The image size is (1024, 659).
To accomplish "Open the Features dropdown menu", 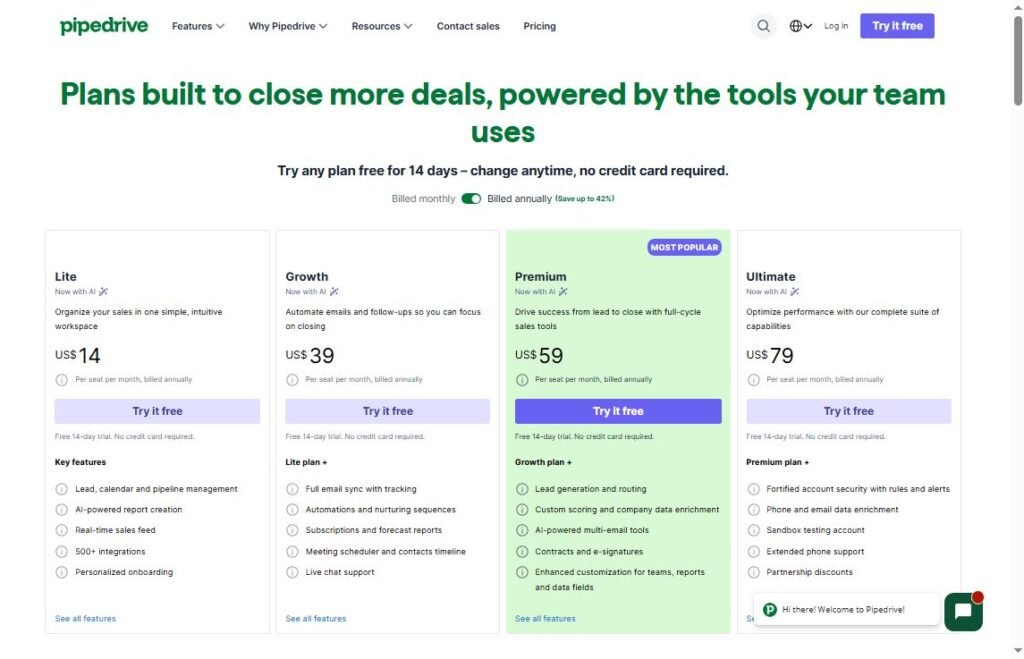I will pos(197,25).
